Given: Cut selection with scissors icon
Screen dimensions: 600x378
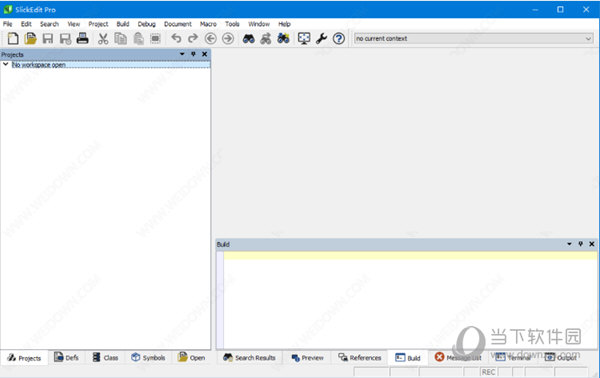Looking at the screenshot, I should point(103,39).
